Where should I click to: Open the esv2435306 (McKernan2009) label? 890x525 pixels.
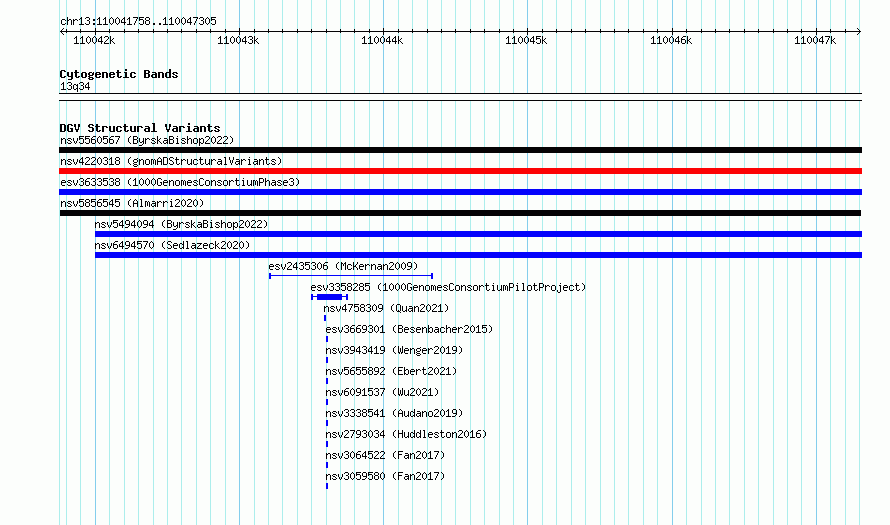coord(343,266)
